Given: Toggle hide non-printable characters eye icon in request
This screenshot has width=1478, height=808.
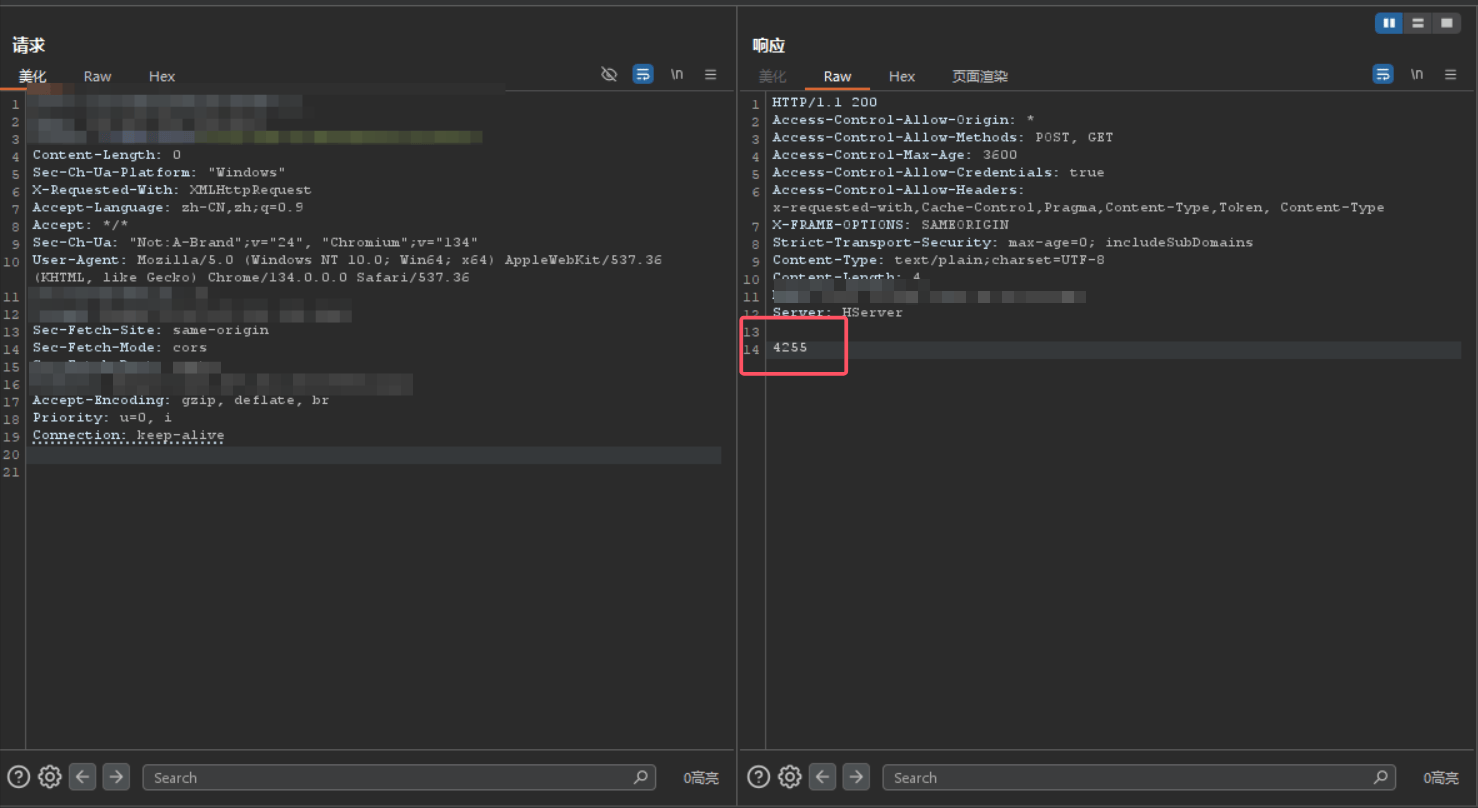Looking at the screenshot, I should 609,75.
